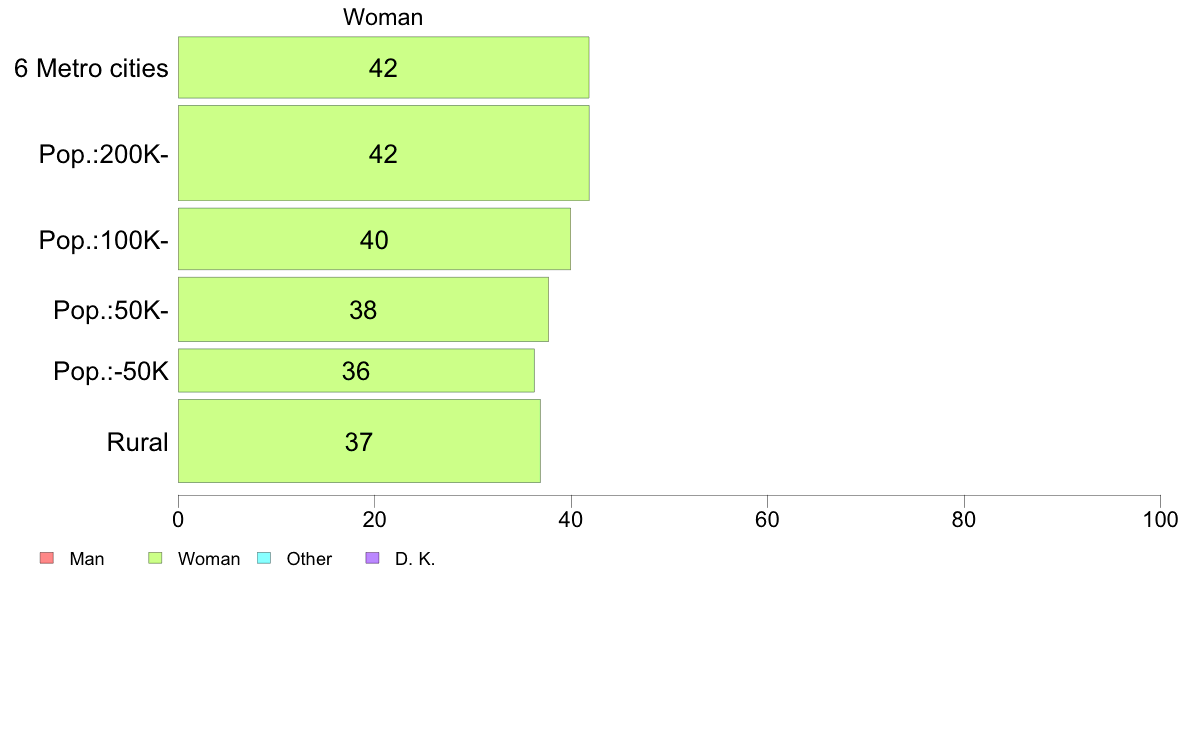The height and width of the screenshot is (736, 1188).
Task: Click the cyan Other legend swatch
Action: click(x=264, y=558)
